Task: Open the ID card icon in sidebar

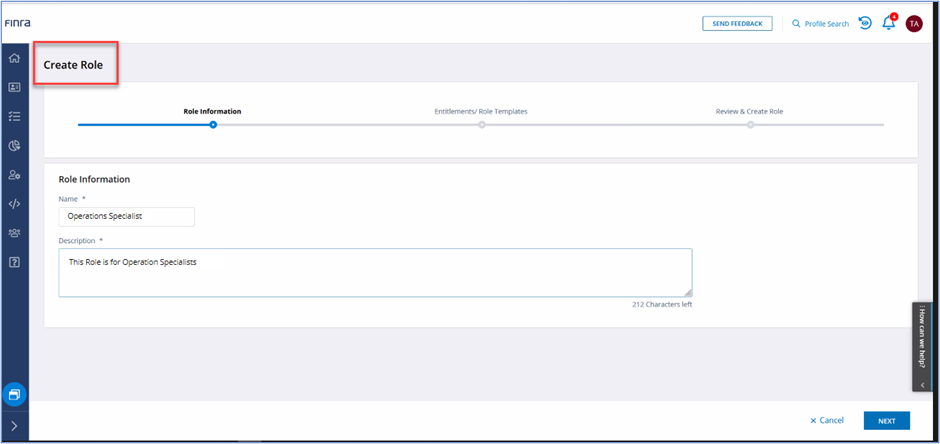Action: pyautogui.click(x=14, y=87)
